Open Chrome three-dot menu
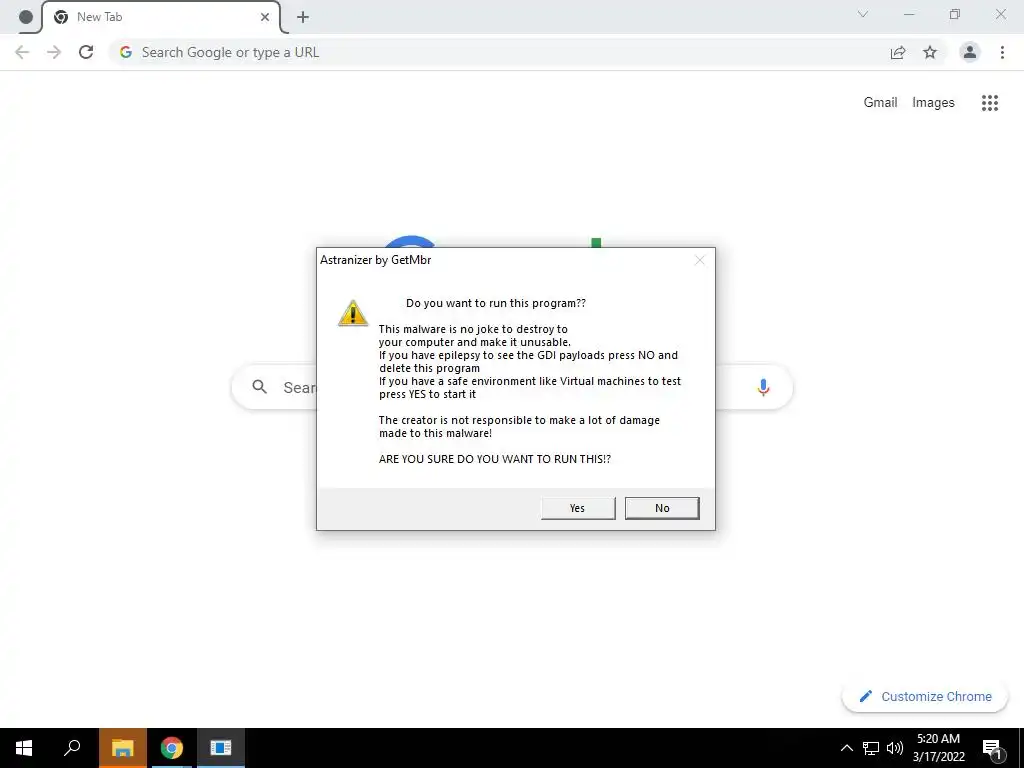The height and width of the screenshot is (768, 1024). click(1002, 52)
